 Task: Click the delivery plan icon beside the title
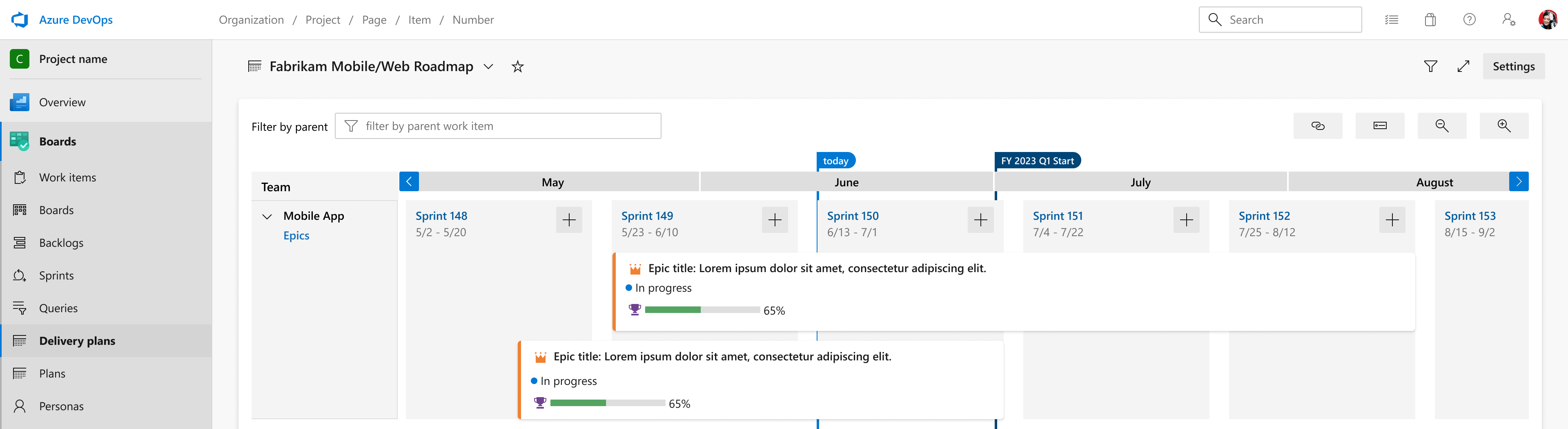(x=254, y=67)
